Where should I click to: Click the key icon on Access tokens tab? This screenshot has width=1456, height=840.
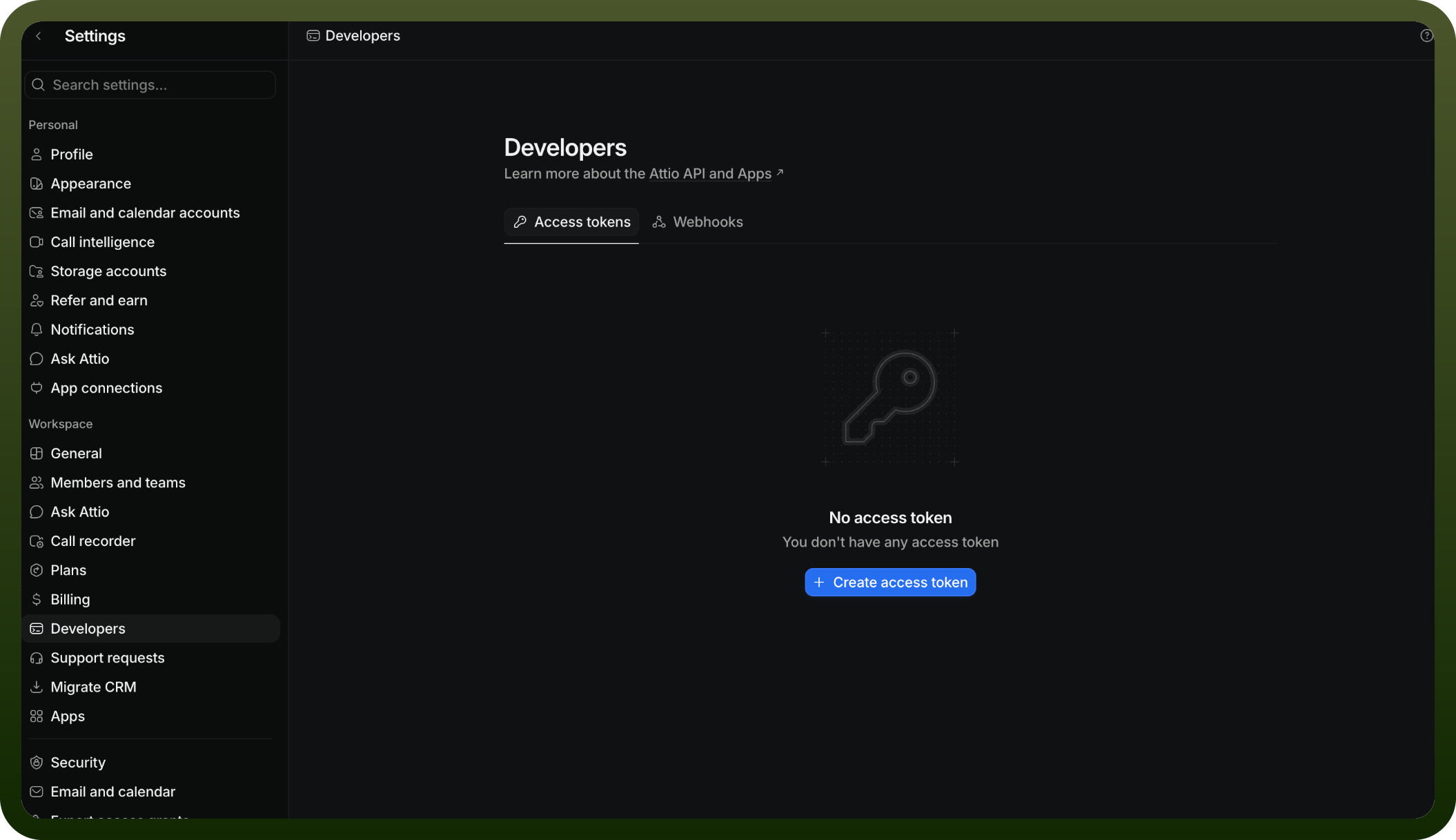(520, 222)
